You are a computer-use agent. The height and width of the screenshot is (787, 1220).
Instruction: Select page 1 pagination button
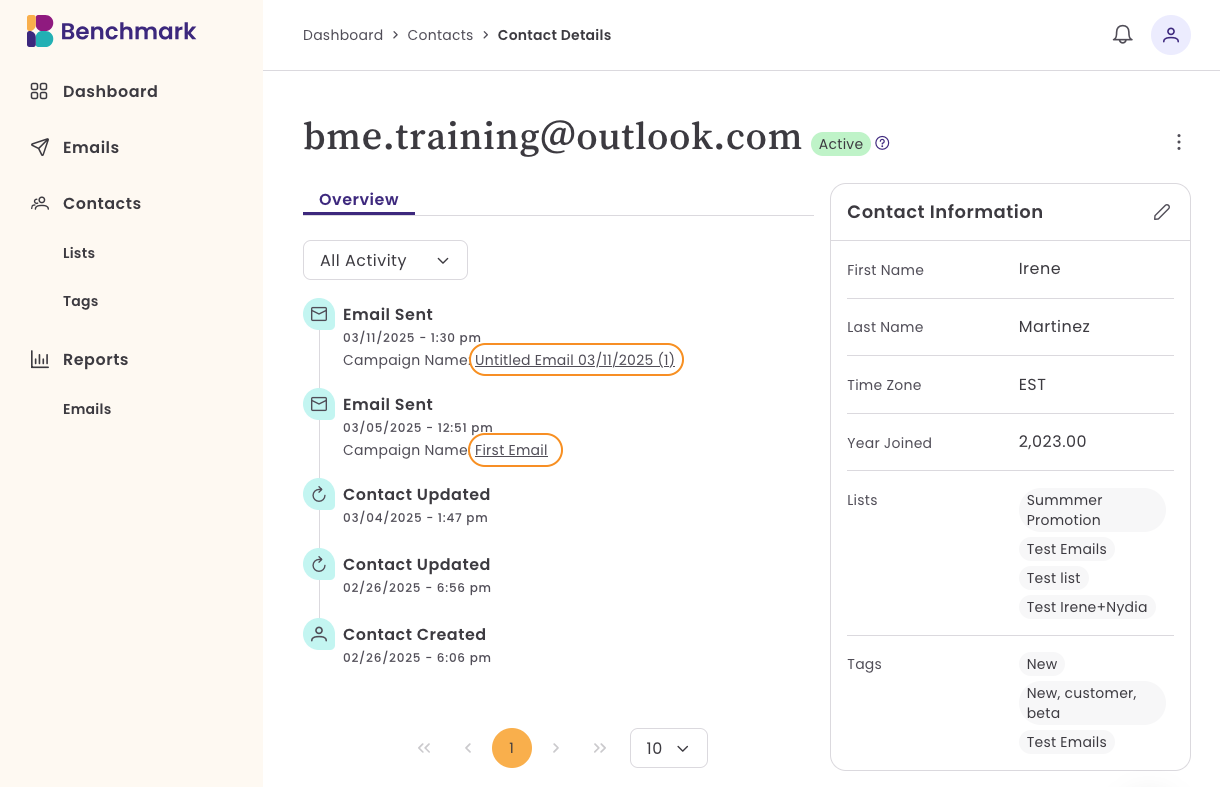click(x=511, y=748)
